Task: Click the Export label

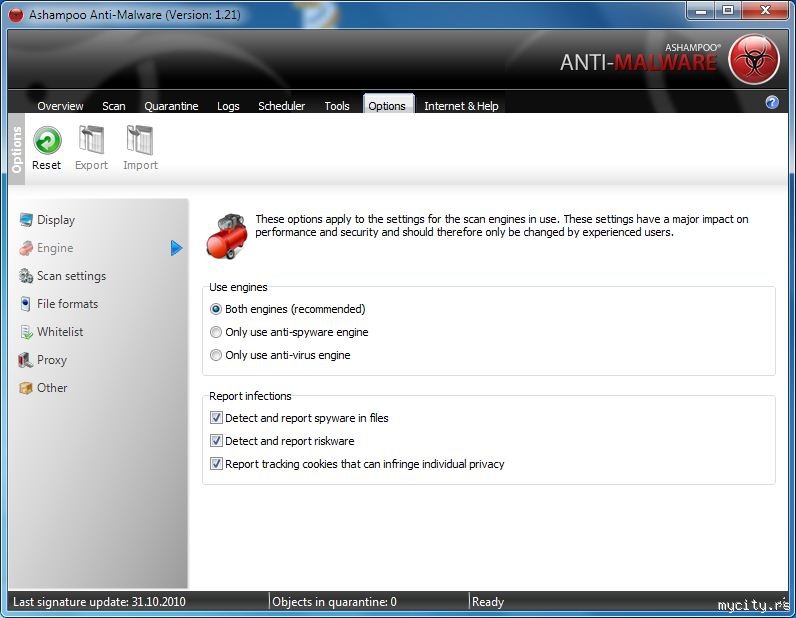Action: (x=91, y=165)
